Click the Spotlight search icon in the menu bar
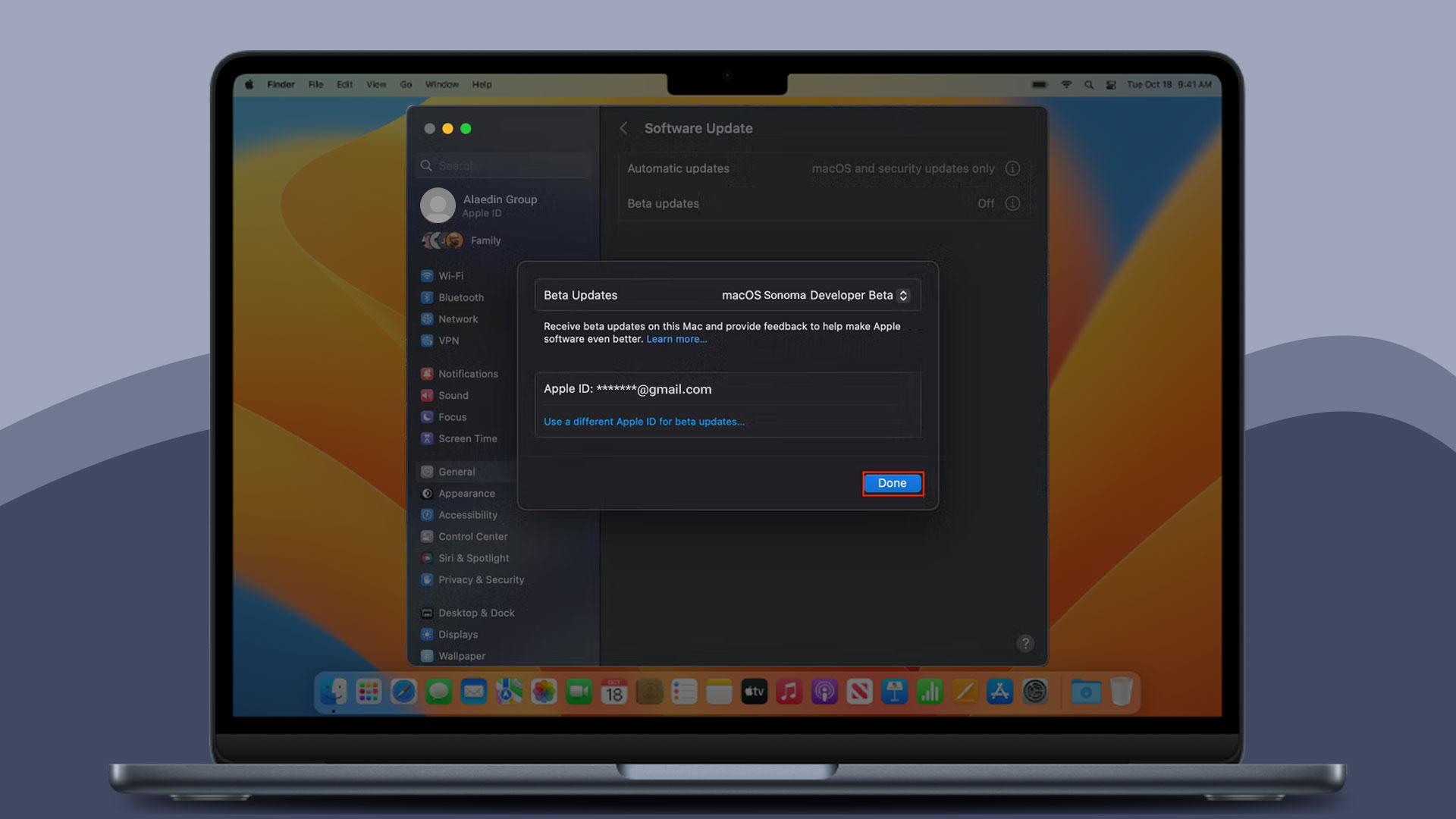Viewport: 1456px width, 819px height. 1089,85
